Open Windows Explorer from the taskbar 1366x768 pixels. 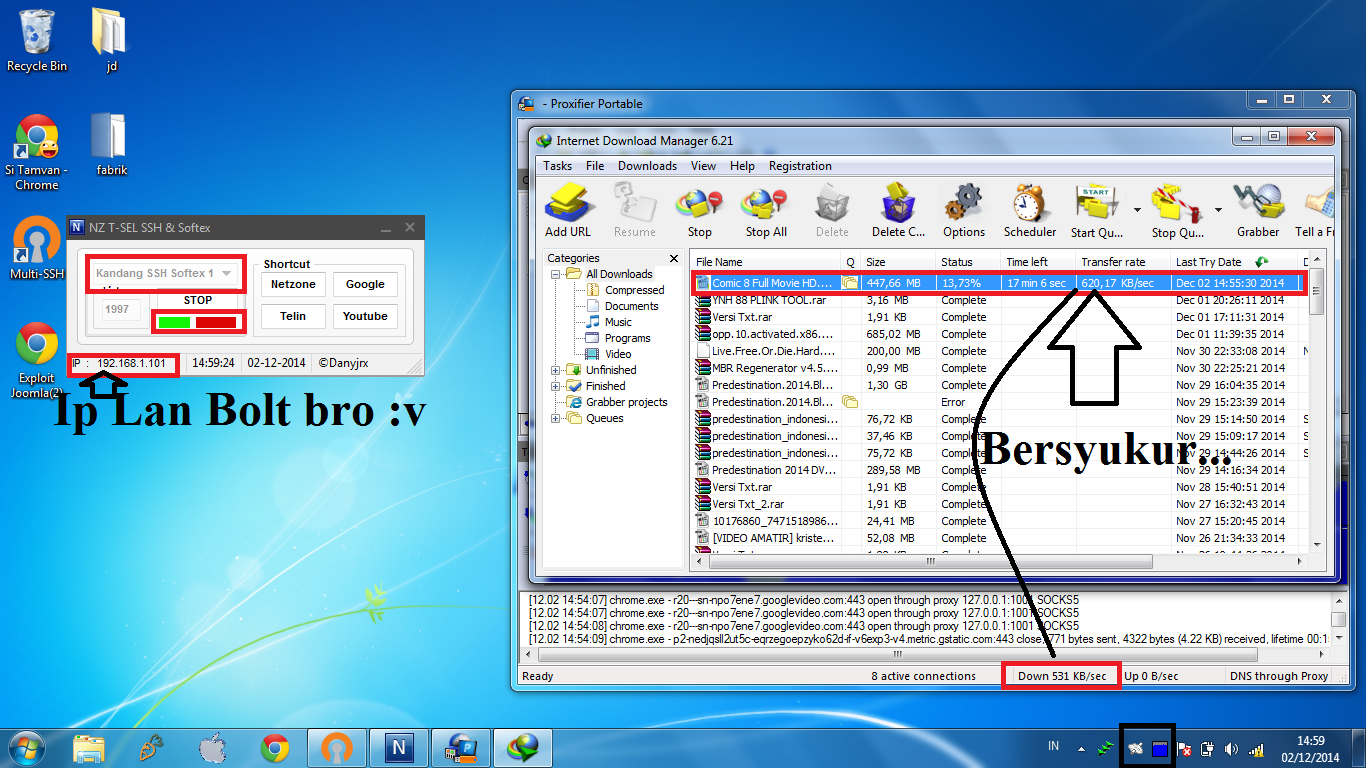89,747
